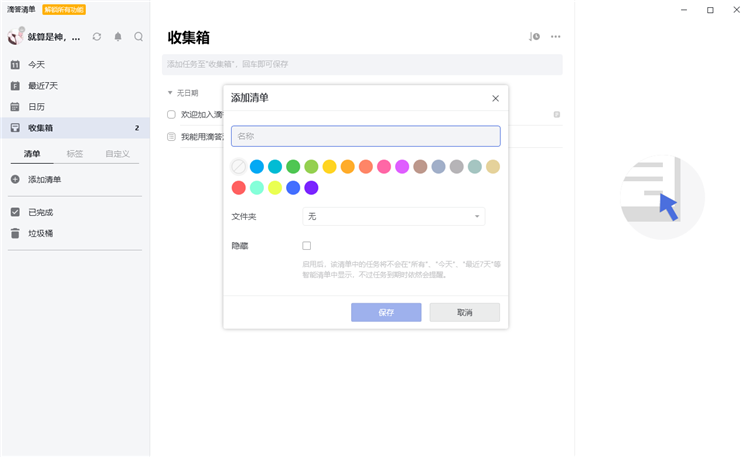Pick the teal cyan color swatch
This screenshot has height=457, width=750.
coord(275,167)
